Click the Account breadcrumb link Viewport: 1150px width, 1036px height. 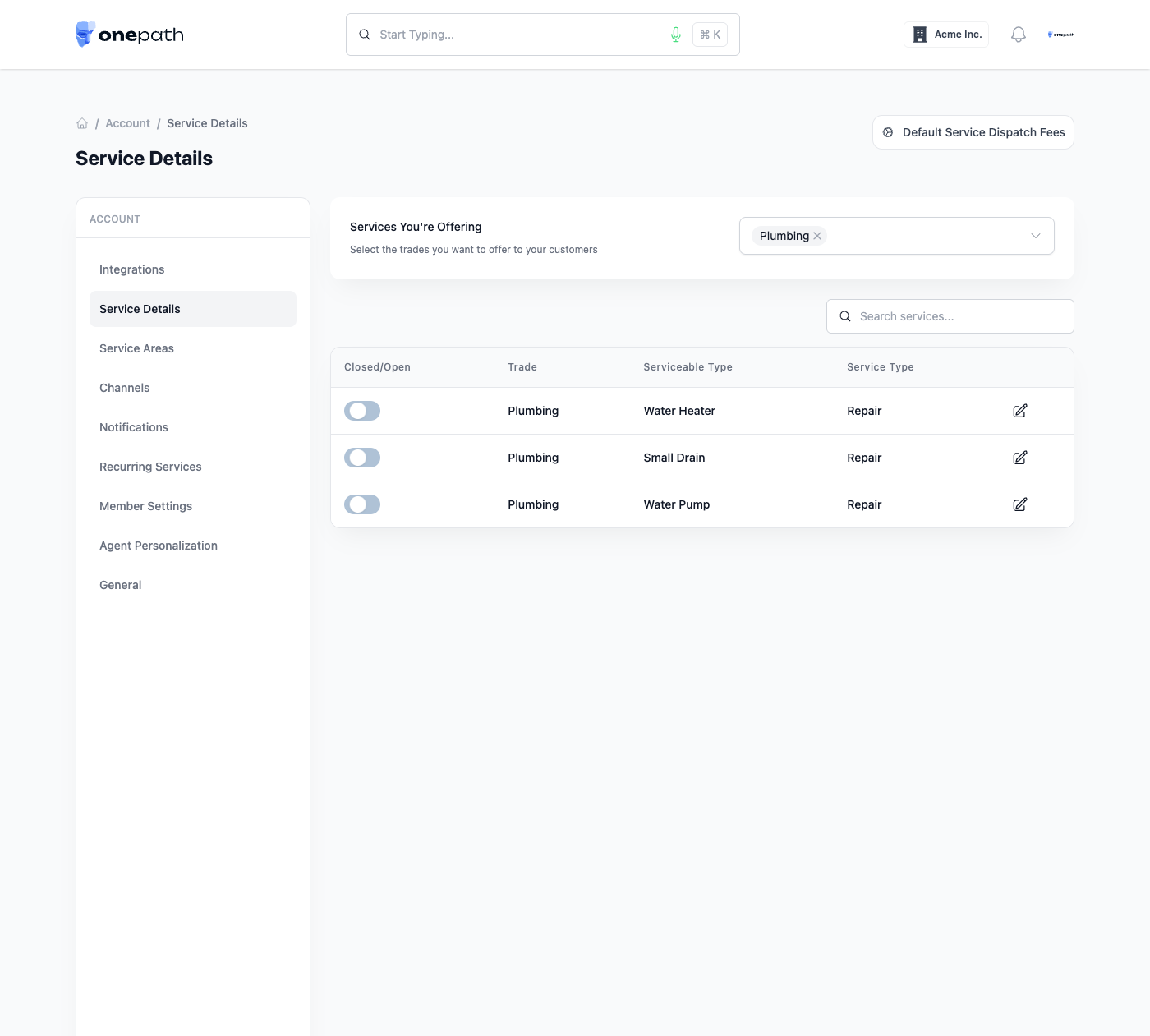click(127, 123)
